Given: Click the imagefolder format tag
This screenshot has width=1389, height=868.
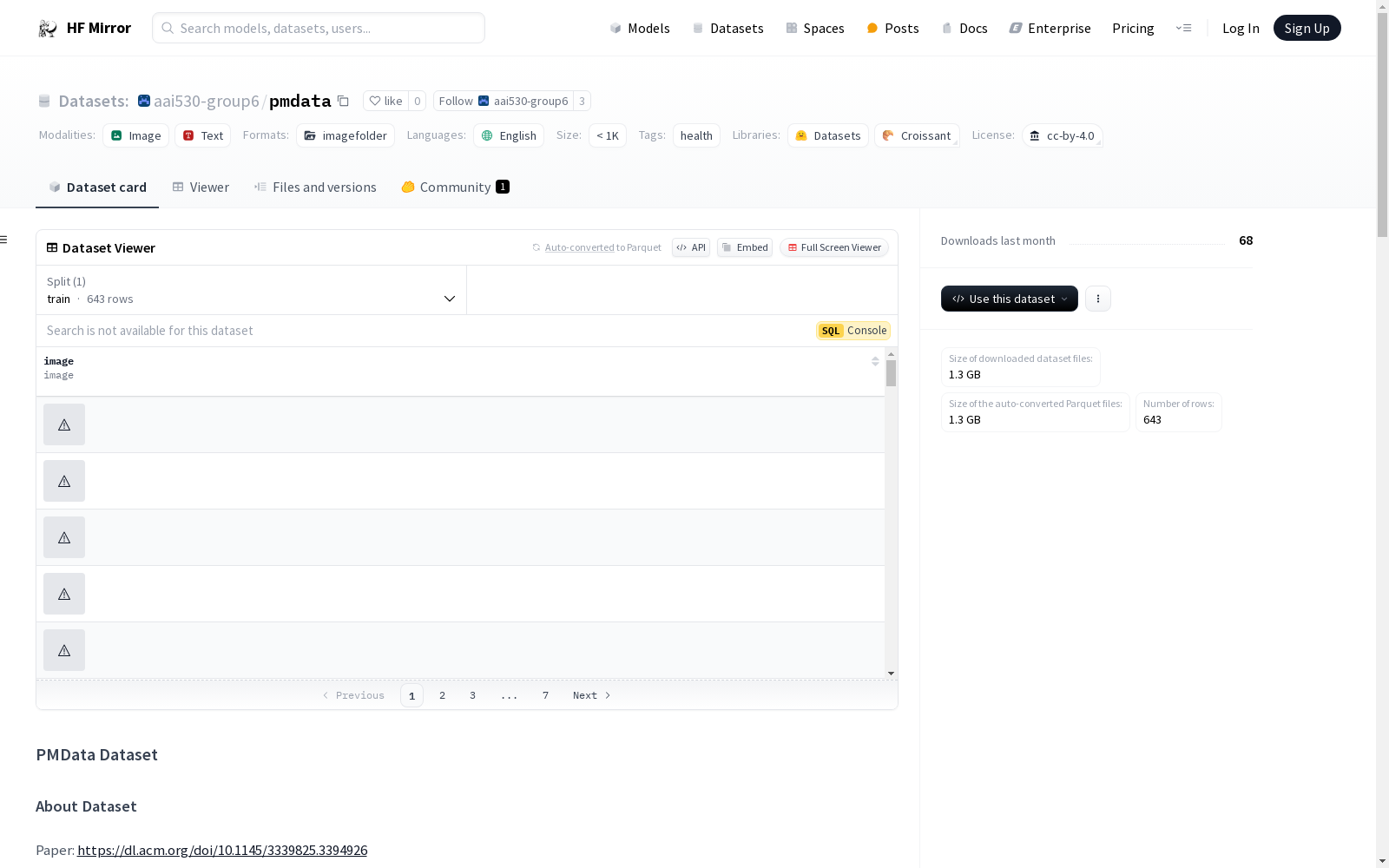Looking at the screenshot, I should click(346, 135).
